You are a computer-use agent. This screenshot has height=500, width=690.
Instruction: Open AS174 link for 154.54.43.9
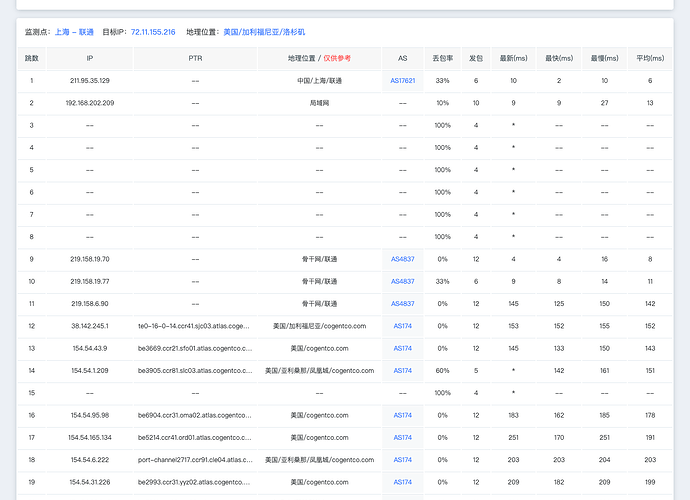pyautogui.click(x=403, y=348)
